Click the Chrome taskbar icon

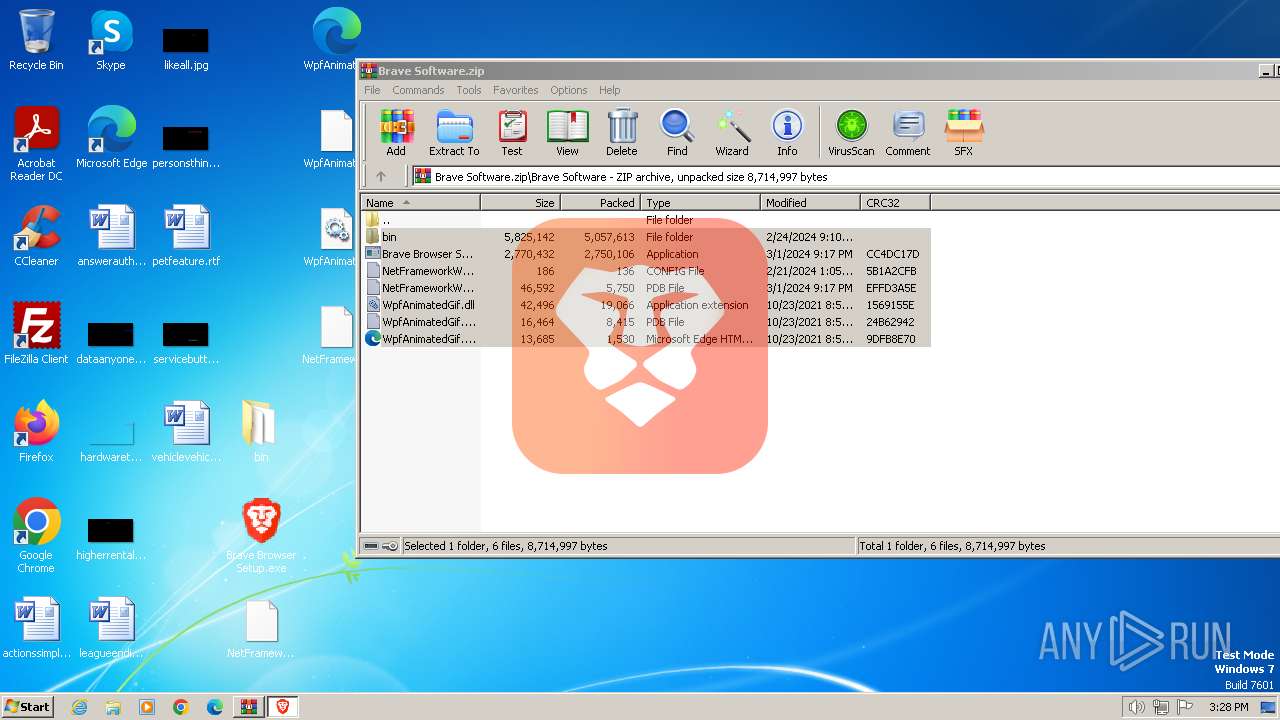pos(181,707)
